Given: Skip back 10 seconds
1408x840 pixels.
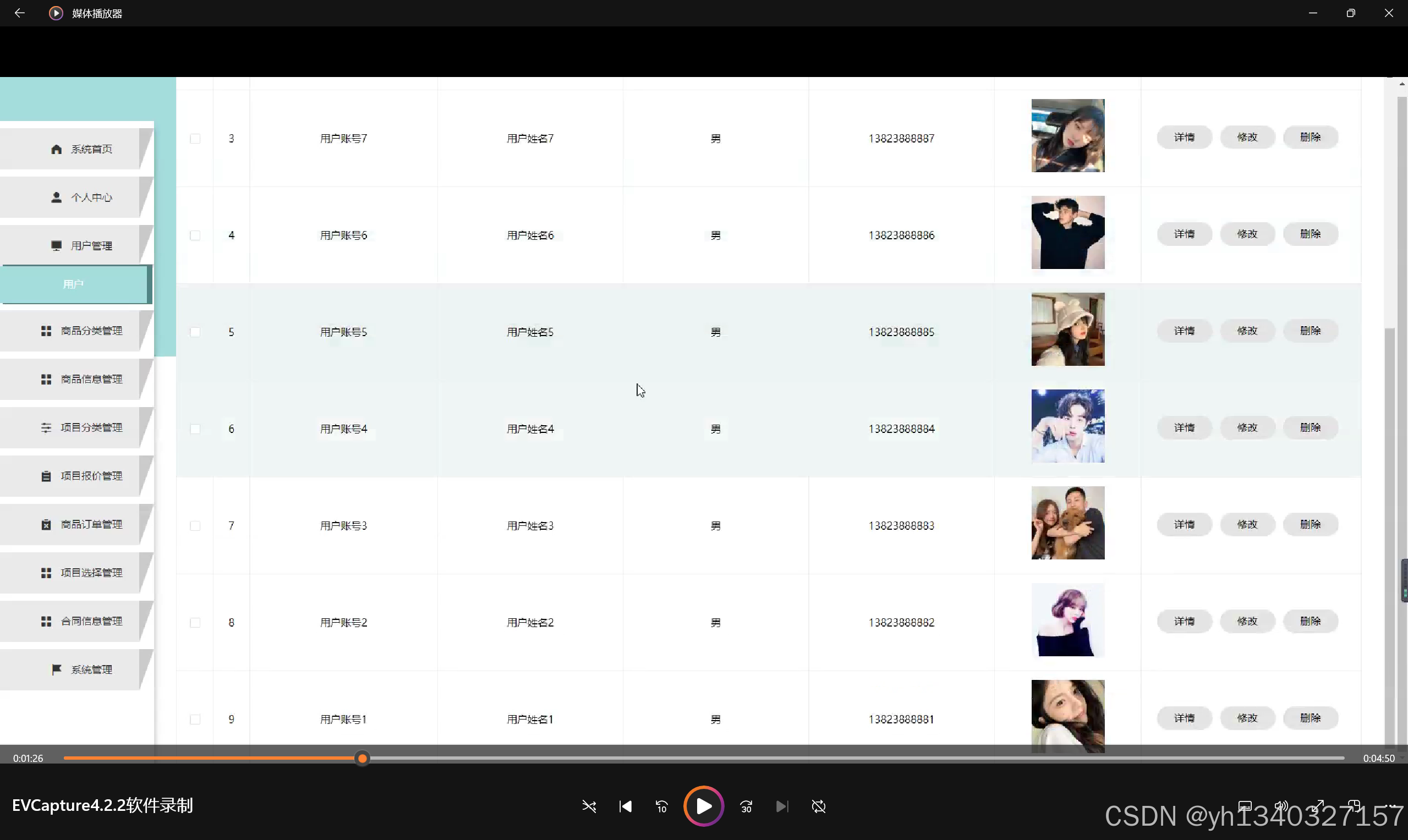Looking at the screenshot, I should (x=661, y=806).
